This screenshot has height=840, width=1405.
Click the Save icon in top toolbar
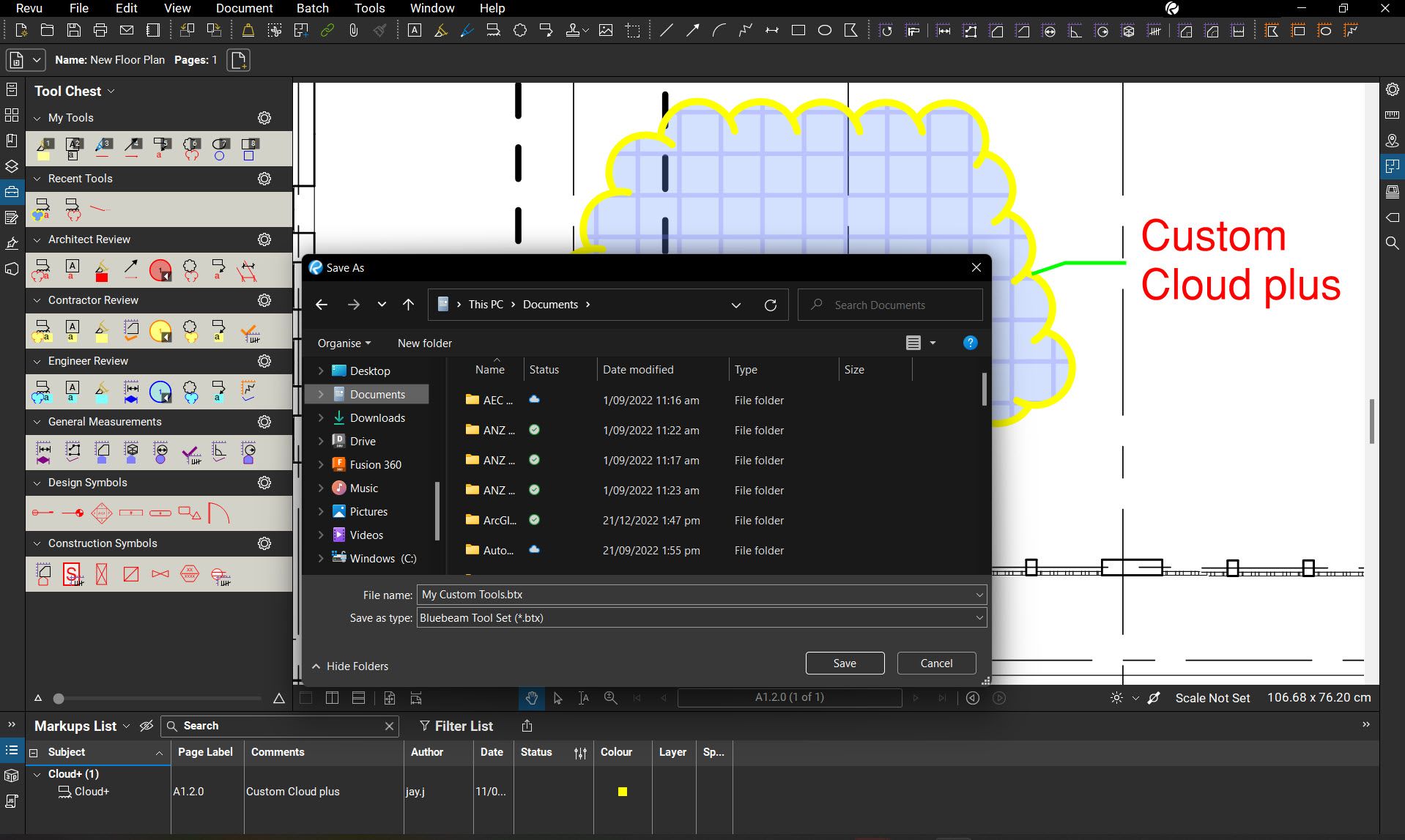coord(73,31)
